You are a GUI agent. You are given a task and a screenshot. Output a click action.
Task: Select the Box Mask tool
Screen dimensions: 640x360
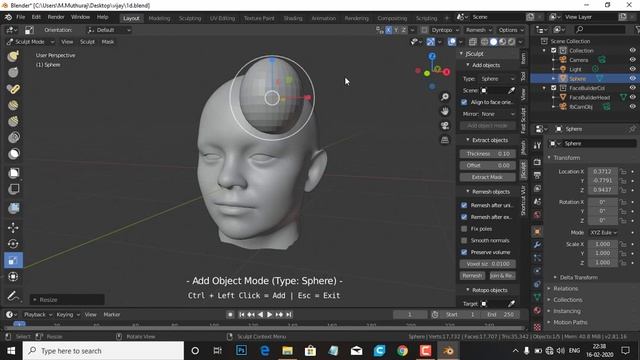point(13,173)
